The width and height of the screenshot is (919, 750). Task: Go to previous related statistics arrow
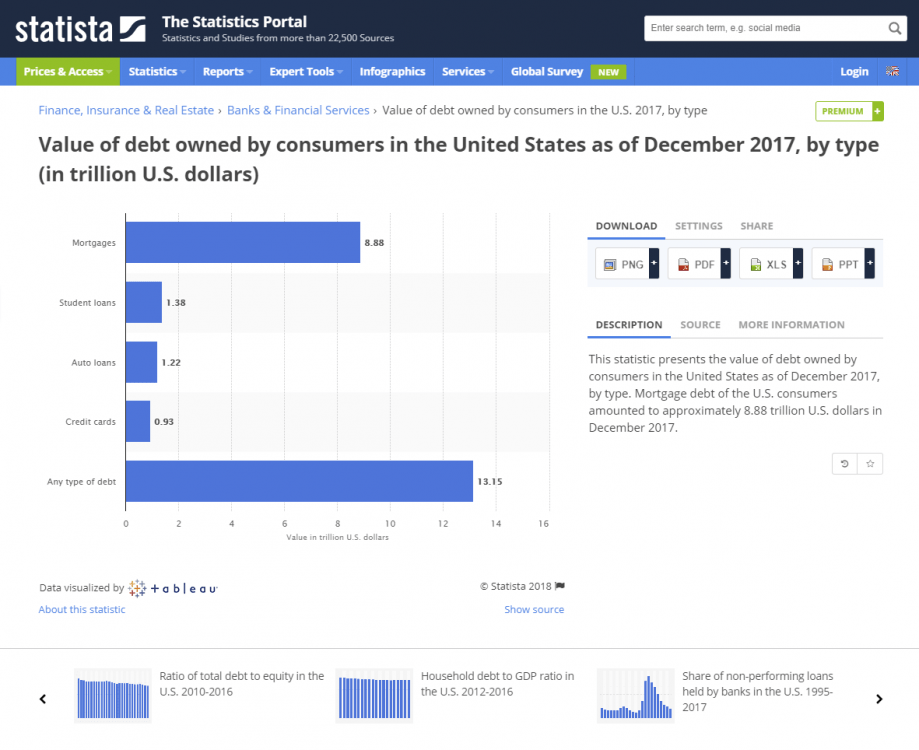(x=42, y=699)
